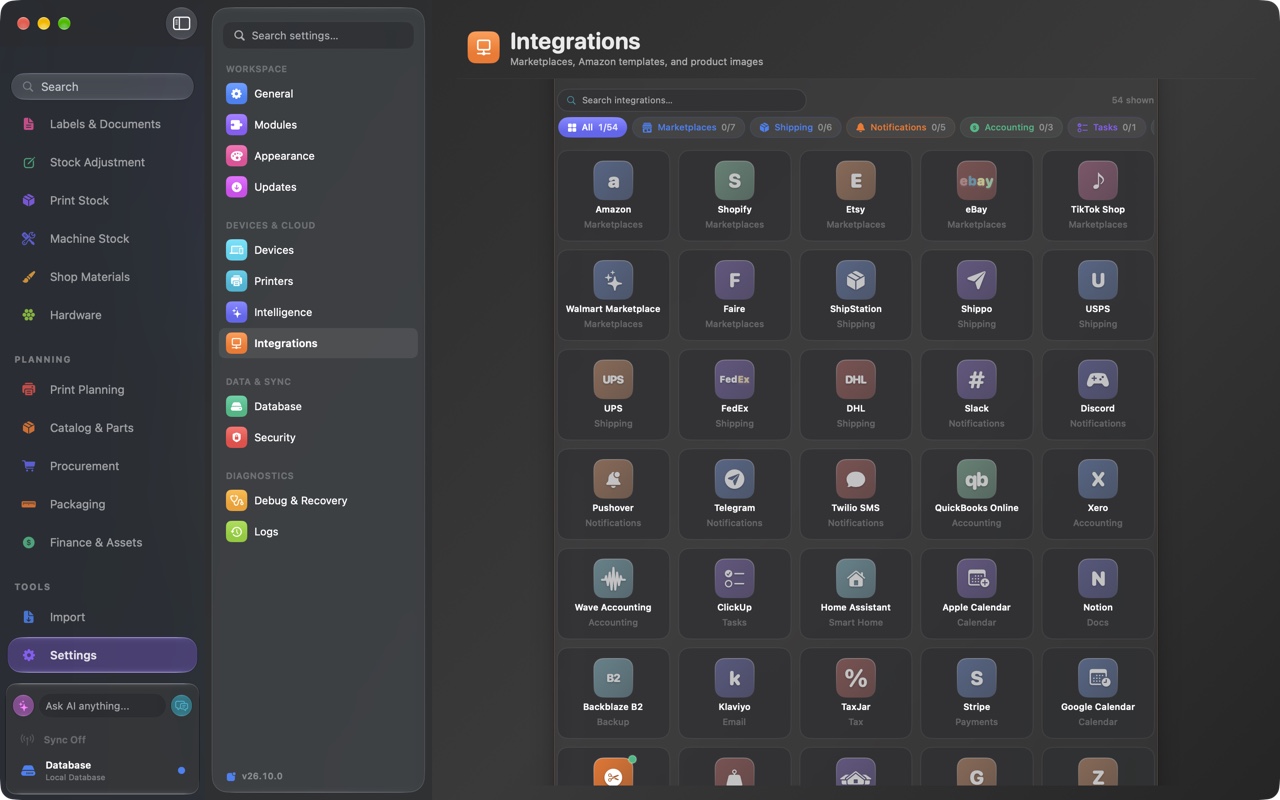Open the Amazon integration card
Image resolution: width=1280 pixels, height=800 pixels.
(x=613, y=196)
